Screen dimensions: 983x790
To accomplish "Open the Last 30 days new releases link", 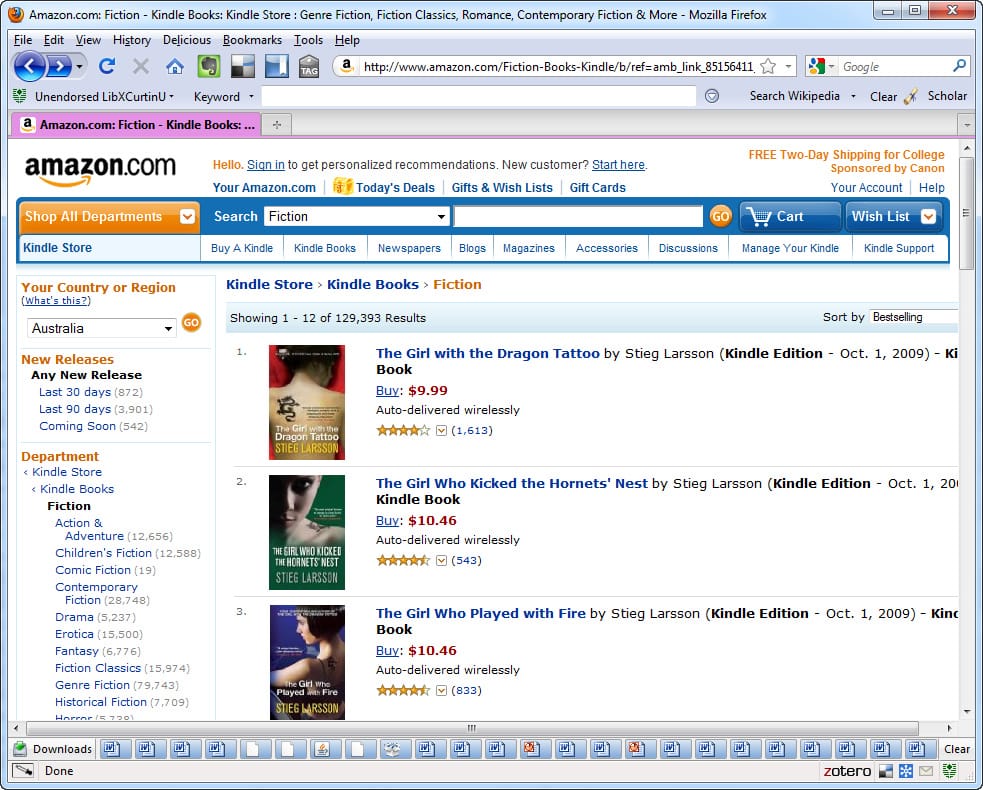I will point(75,392).
